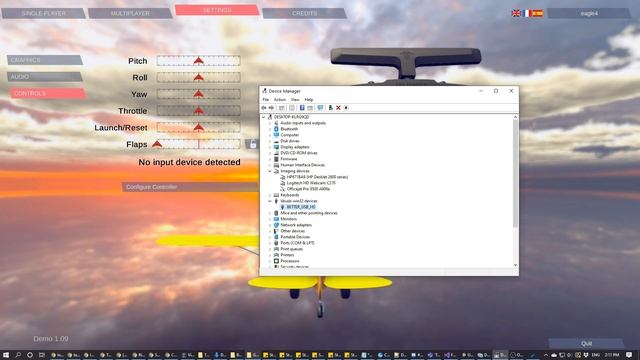This screenshot has height=360, width=640.
Task: Switch to the Multiplayer tab
Action: click(130, 13)
